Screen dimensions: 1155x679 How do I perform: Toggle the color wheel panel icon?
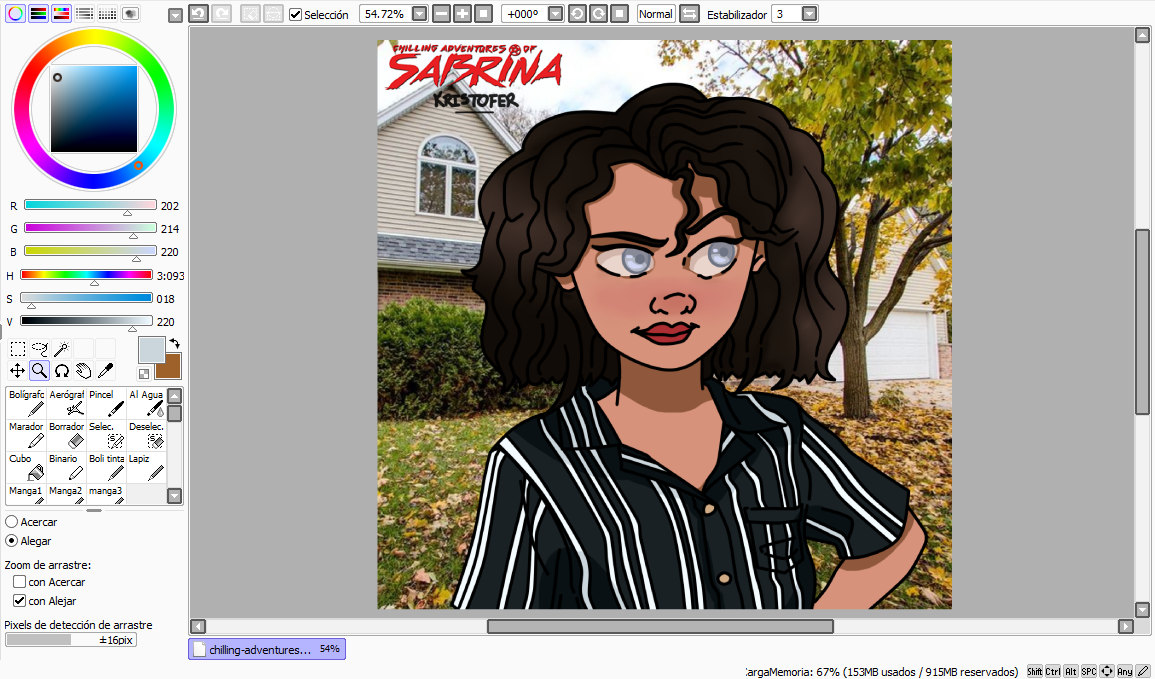coord(15,13)
